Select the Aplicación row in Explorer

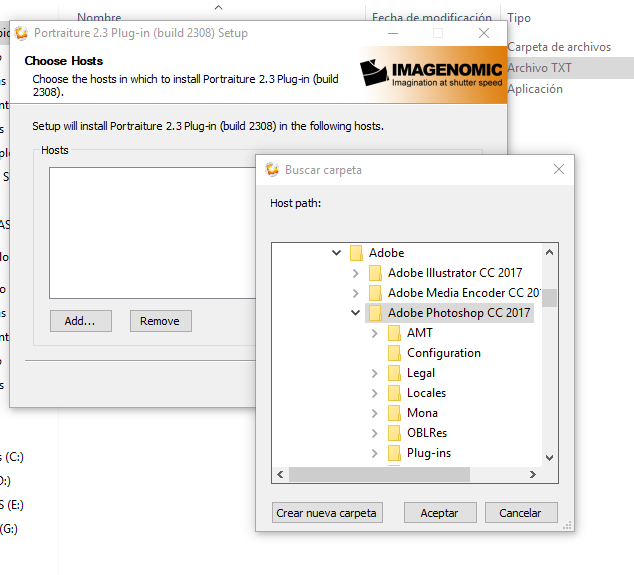[x=535, y=89]
